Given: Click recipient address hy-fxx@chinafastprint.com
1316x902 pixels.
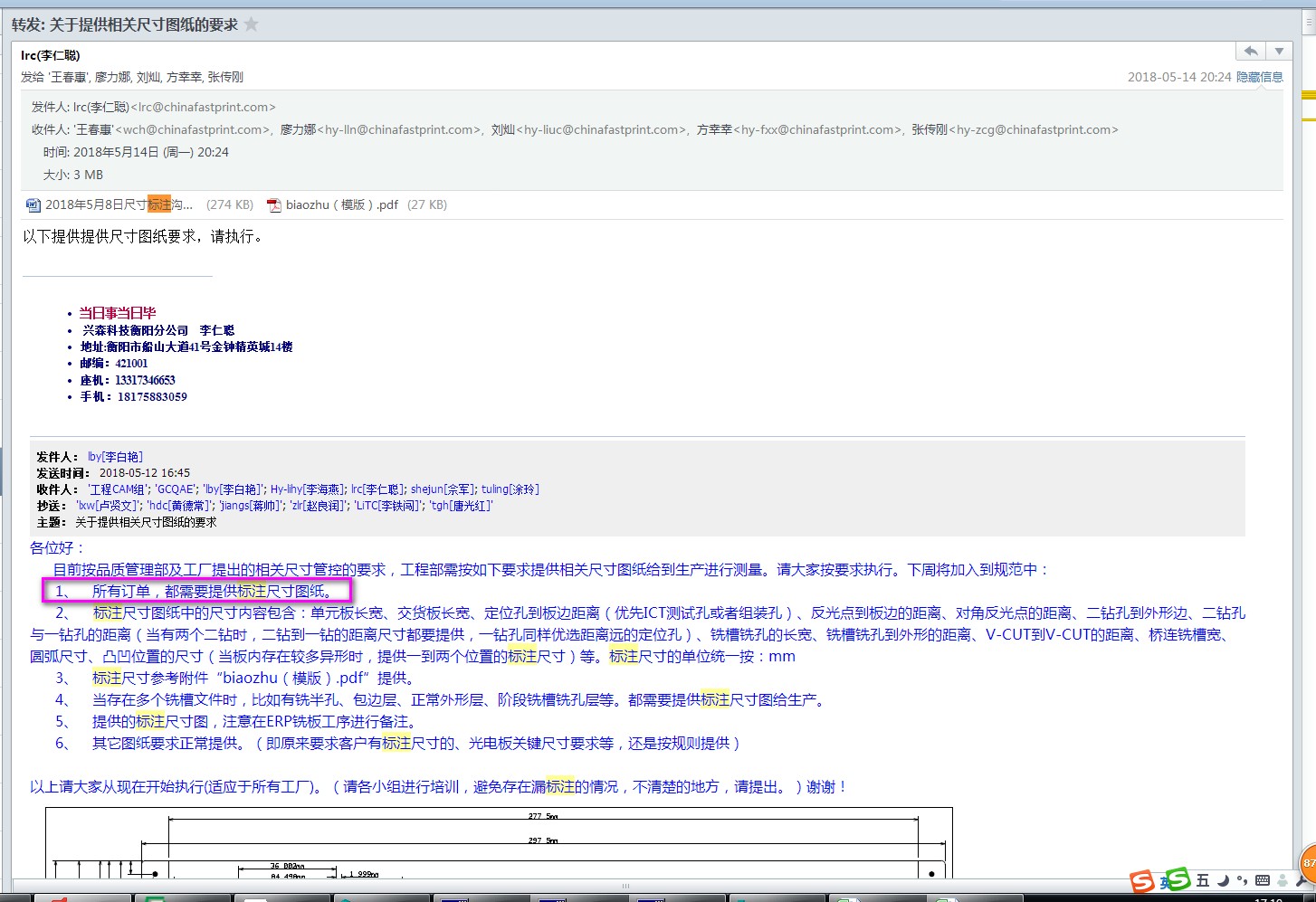Looking at the screenshot, I should point(817,129).
